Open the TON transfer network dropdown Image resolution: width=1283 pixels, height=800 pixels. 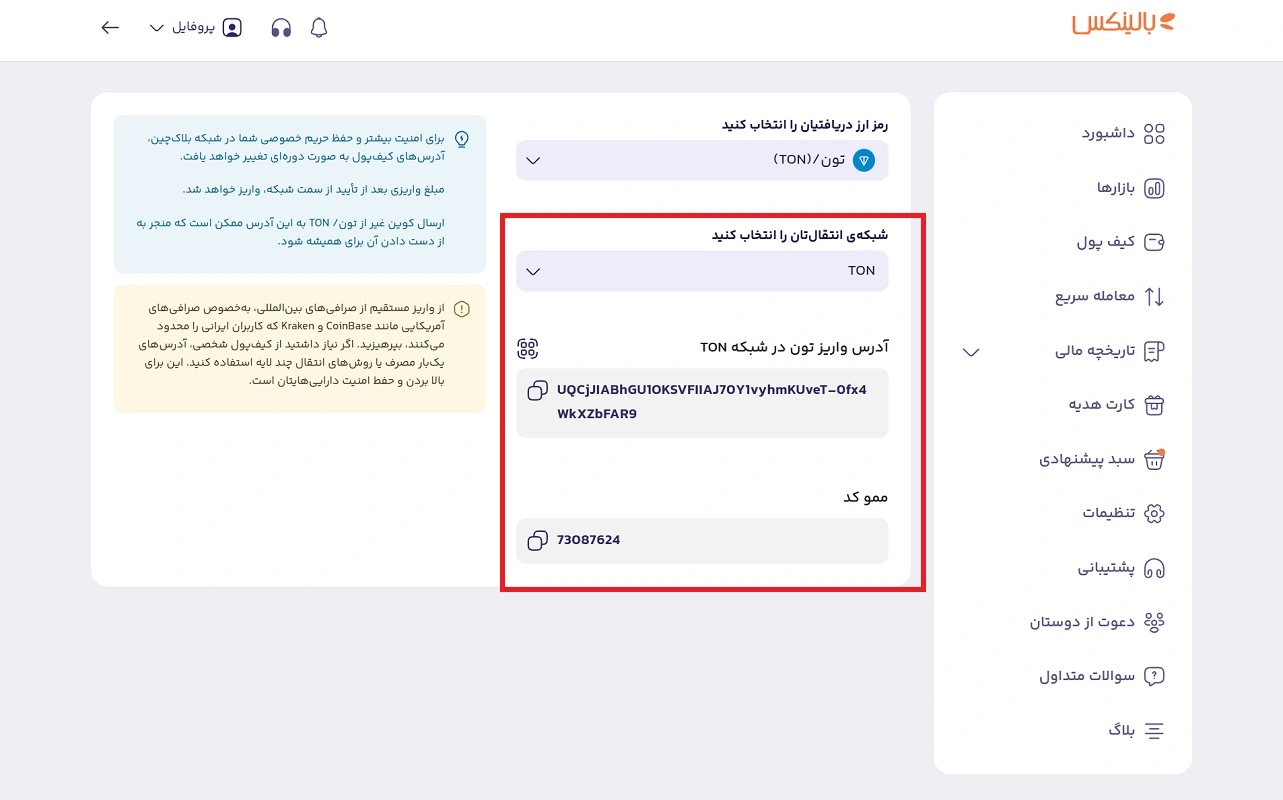pos(702,271)
